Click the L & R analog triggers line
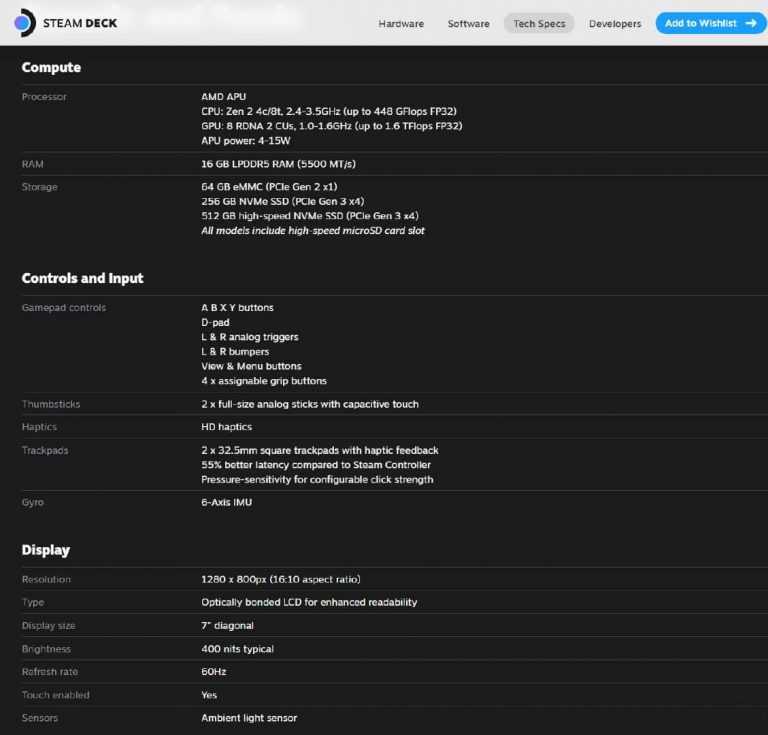This screenshot has height=735, width=768. 250,337
